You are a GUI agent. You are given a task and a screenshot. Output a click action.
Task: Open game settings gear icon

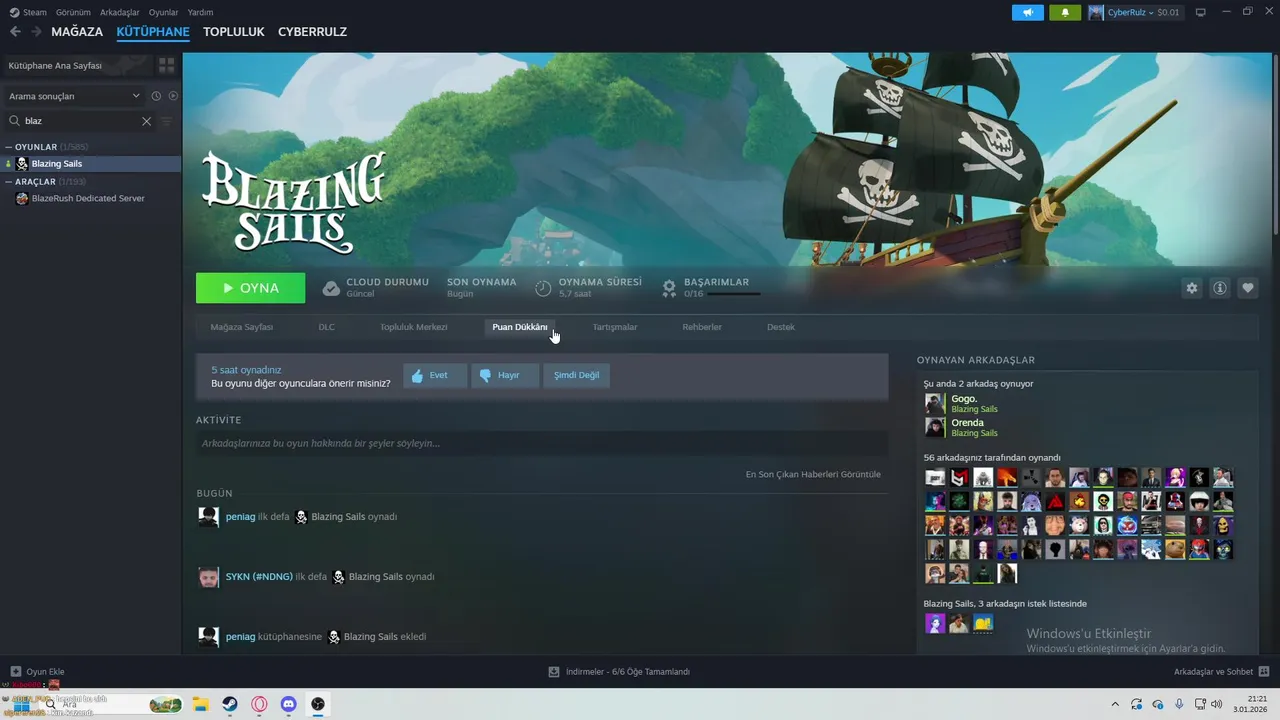1192,288
